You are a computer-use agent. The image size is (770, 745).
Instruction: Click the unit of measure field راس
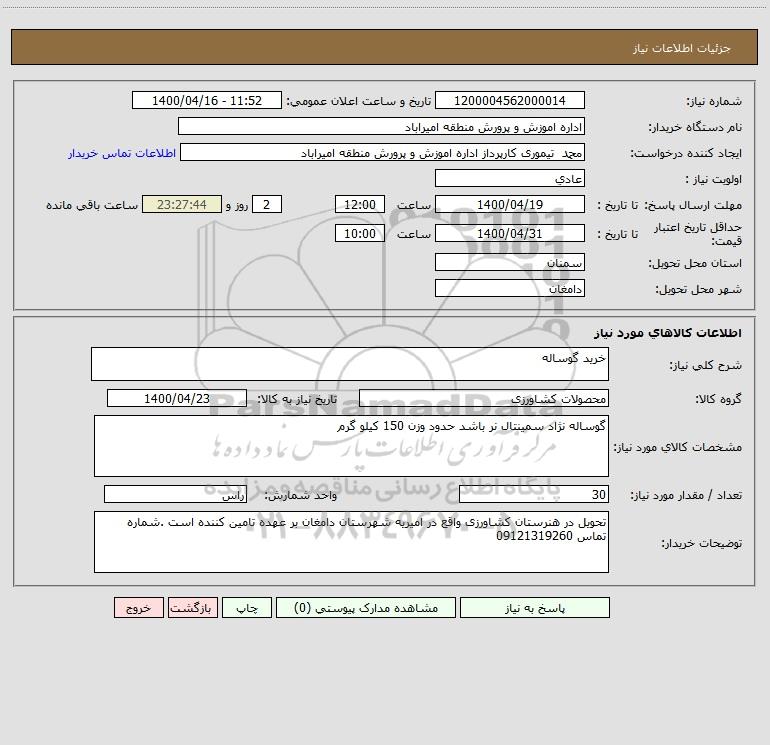tap(175, 494)
